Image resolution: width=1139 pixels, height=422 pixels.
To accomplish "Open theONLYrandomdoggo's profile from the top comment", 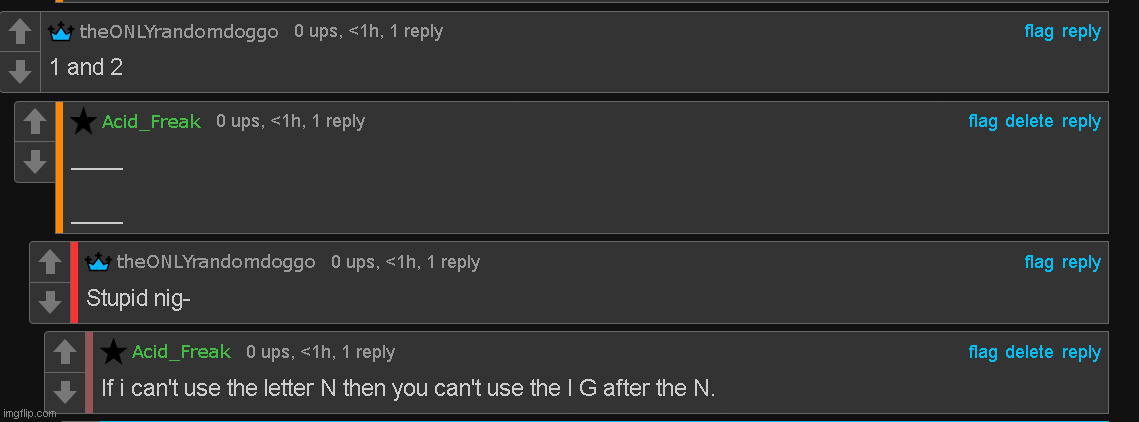I will click(x=179, y=32).
